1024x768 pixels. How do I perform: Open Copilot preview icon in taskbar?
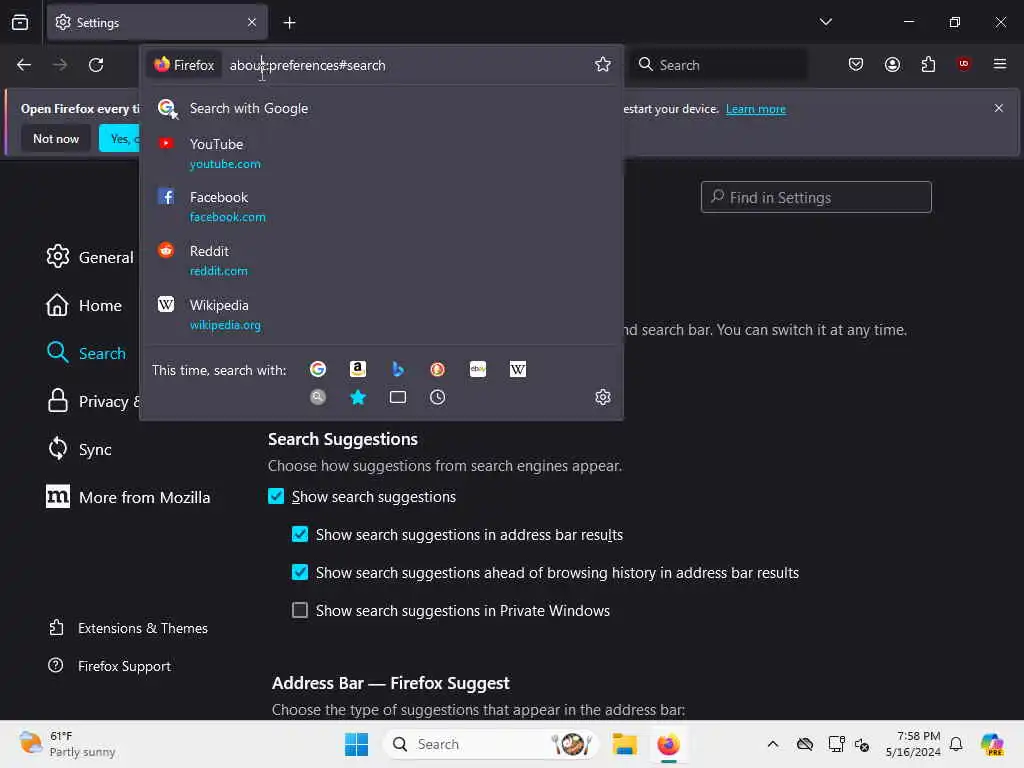[x=992, y=744]
